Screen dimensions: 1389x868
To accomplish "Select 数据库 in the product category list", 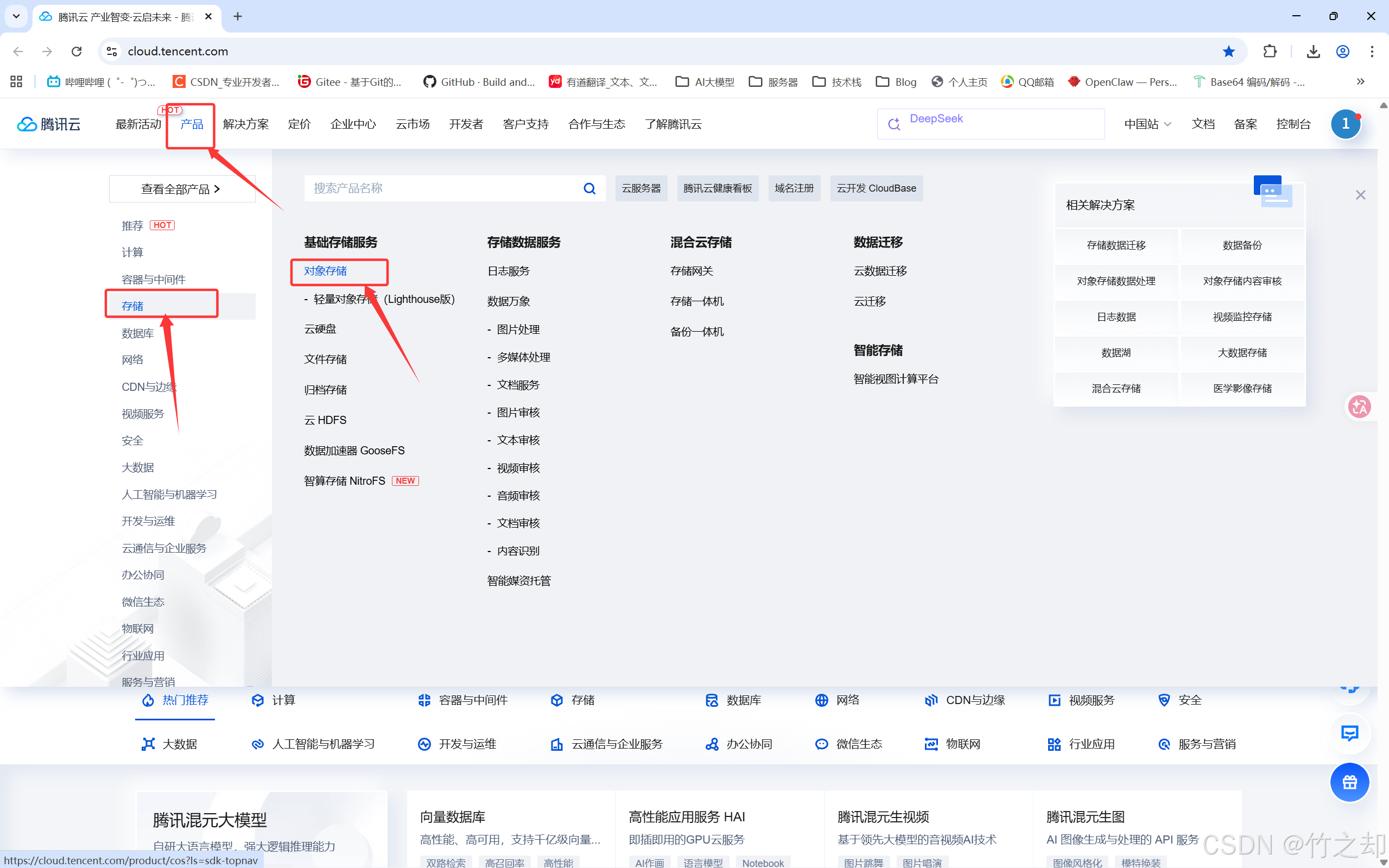I will click(x=138, y=333).
